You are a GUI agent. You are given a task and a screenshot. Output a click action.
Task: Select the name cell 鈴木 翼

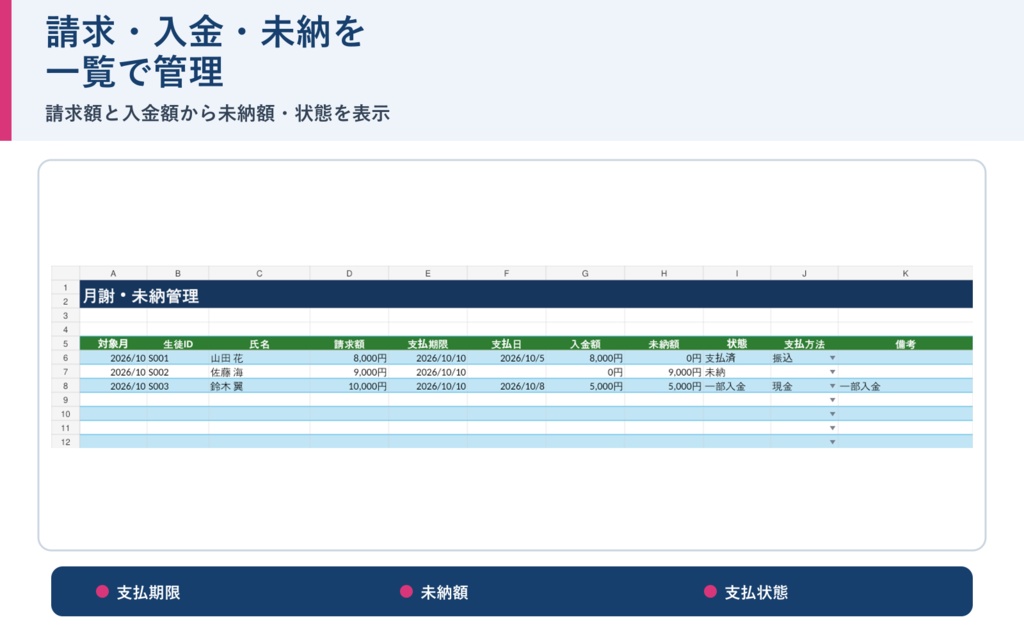tap(259, 386)
